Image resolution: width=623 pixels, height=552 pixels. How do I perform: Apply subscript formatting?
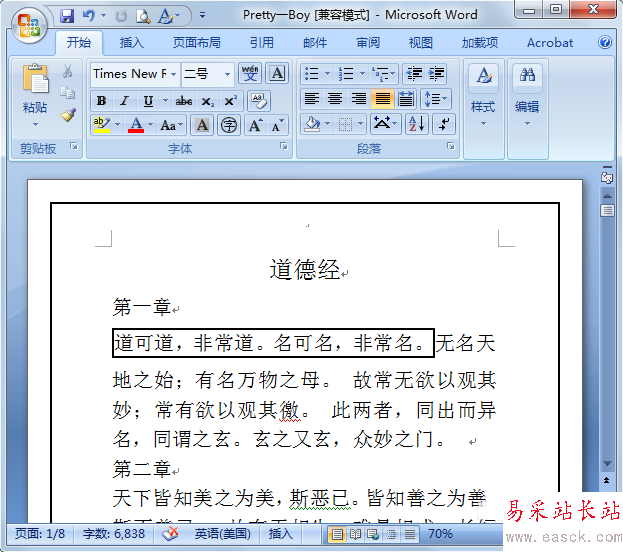(x=207, y=101)
